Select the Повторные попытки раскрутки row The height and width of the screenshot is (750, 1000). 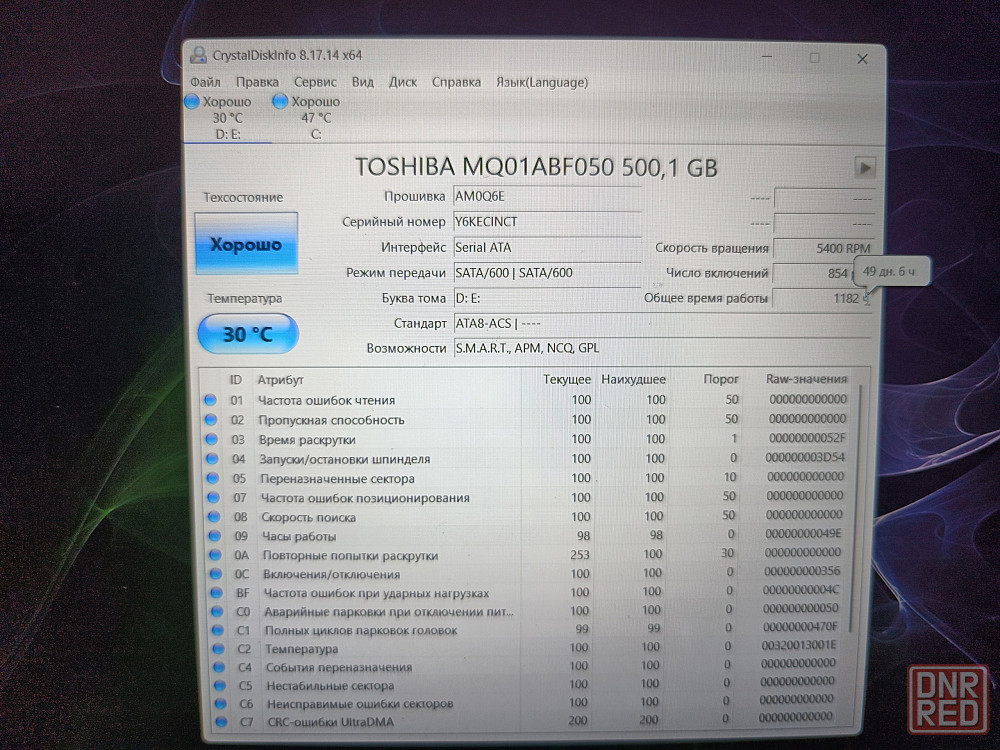(x=527, y=555)
